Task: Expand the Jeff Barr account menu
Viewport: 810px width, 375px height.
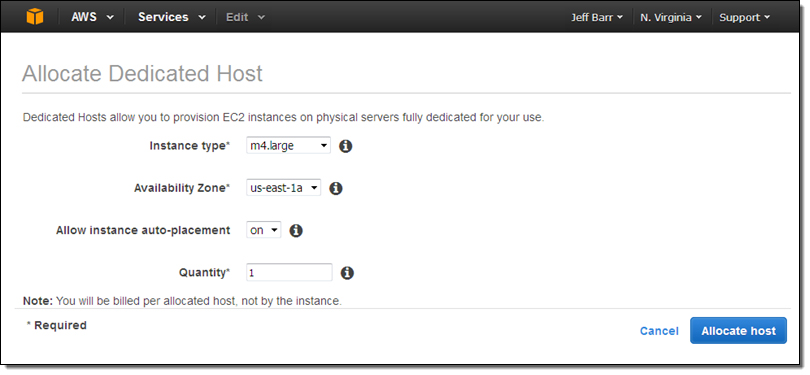Action: tap(597, 18)
